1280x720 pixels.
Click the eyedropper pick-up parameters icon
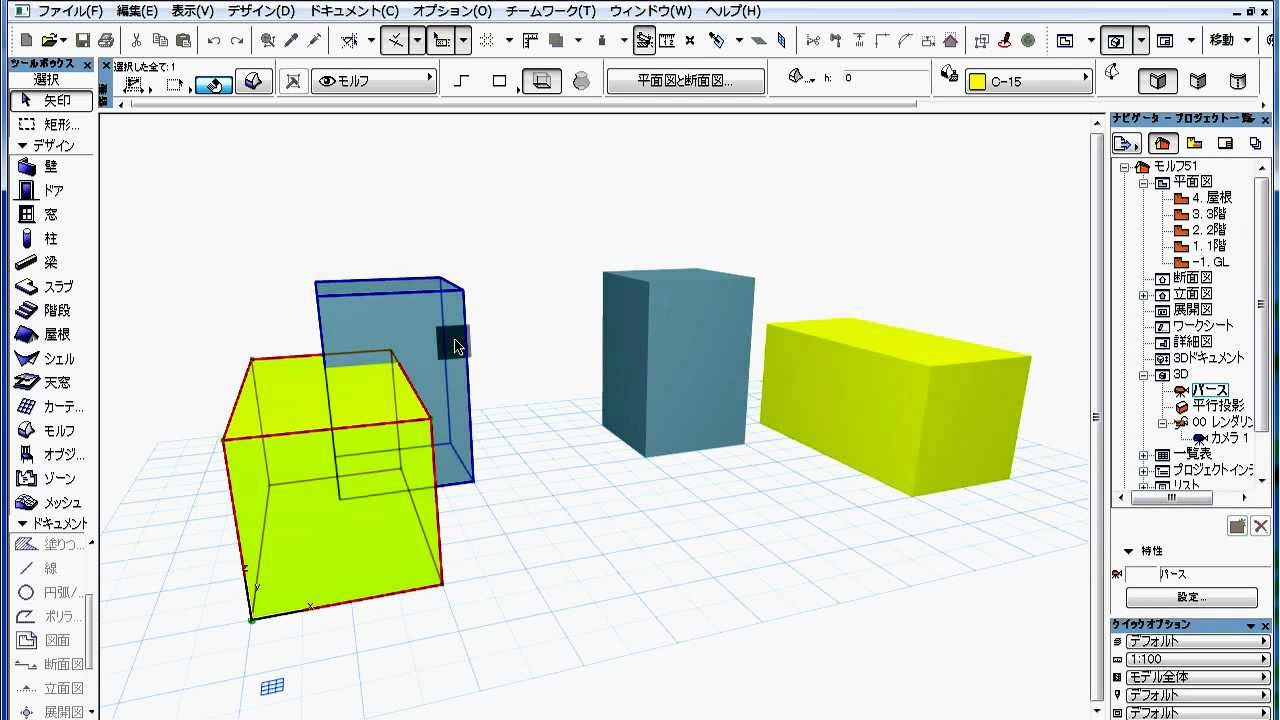tap(291, 41)
